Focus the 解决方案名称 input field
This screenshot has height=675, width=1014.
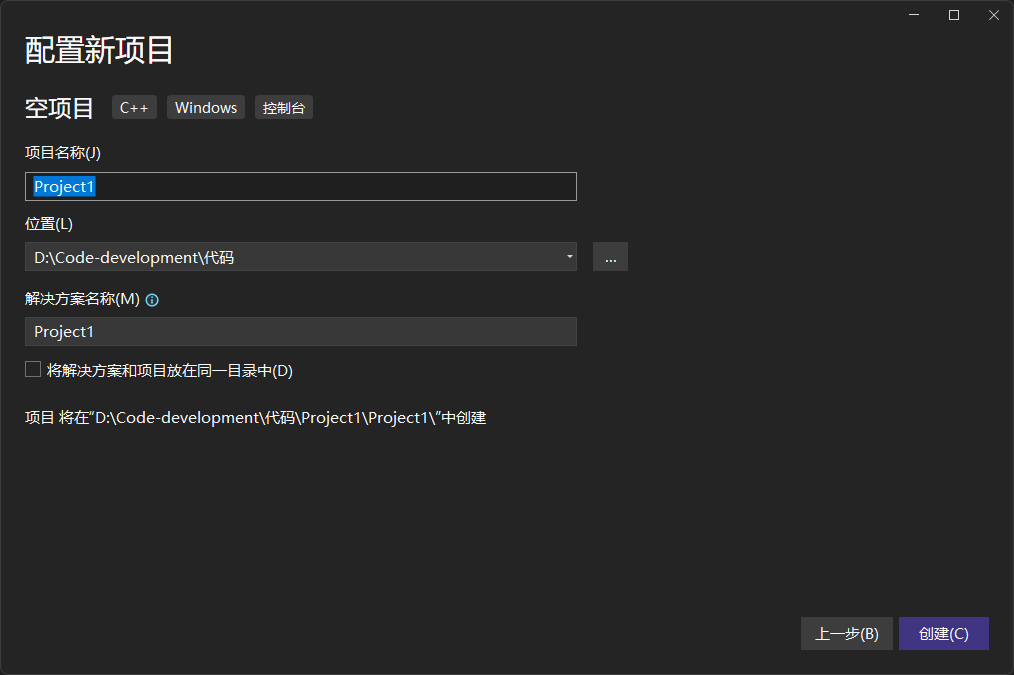(300, 332)
